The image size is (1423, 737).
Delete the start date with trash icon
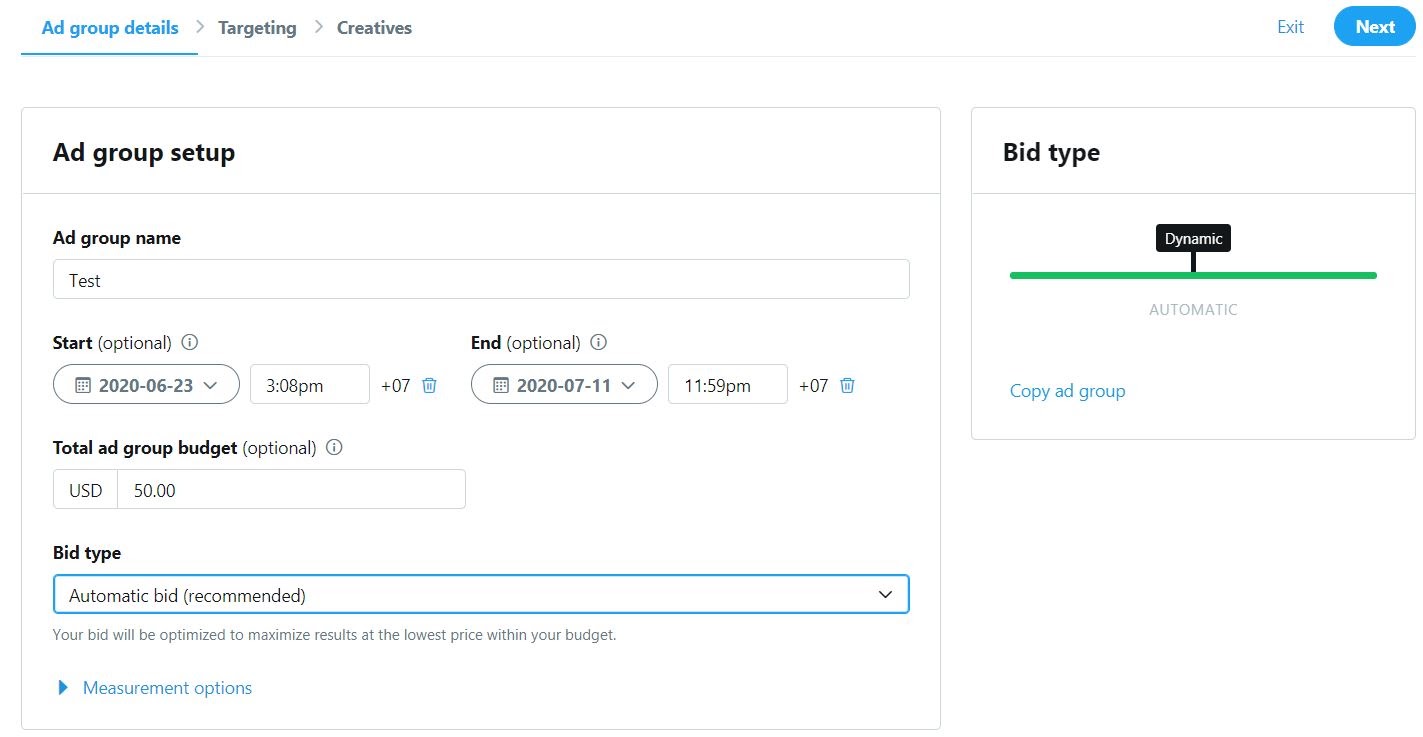[430, 385]
